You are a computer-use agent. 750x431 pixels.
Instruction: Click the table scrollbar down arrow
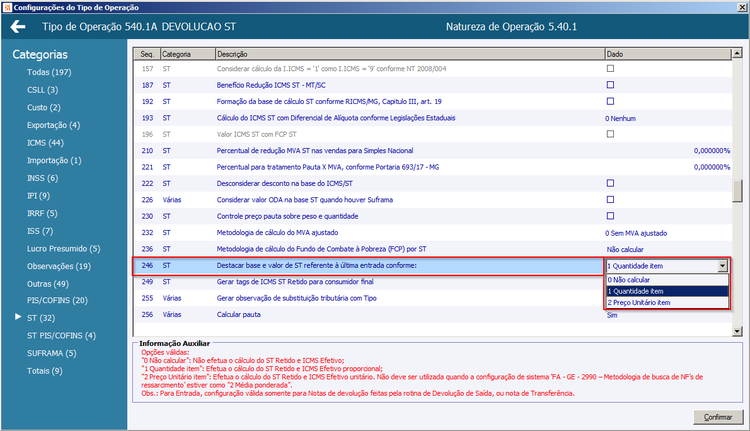[737, 331]
